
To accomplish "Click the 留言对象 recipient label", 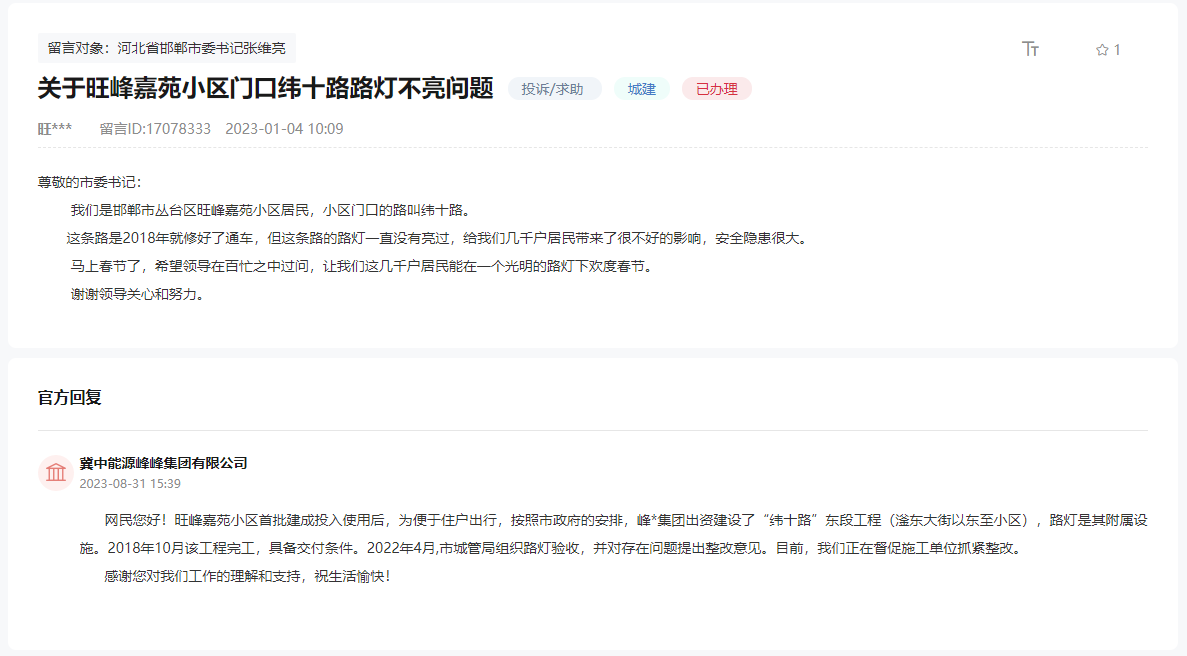I will [x=167, y=48].
